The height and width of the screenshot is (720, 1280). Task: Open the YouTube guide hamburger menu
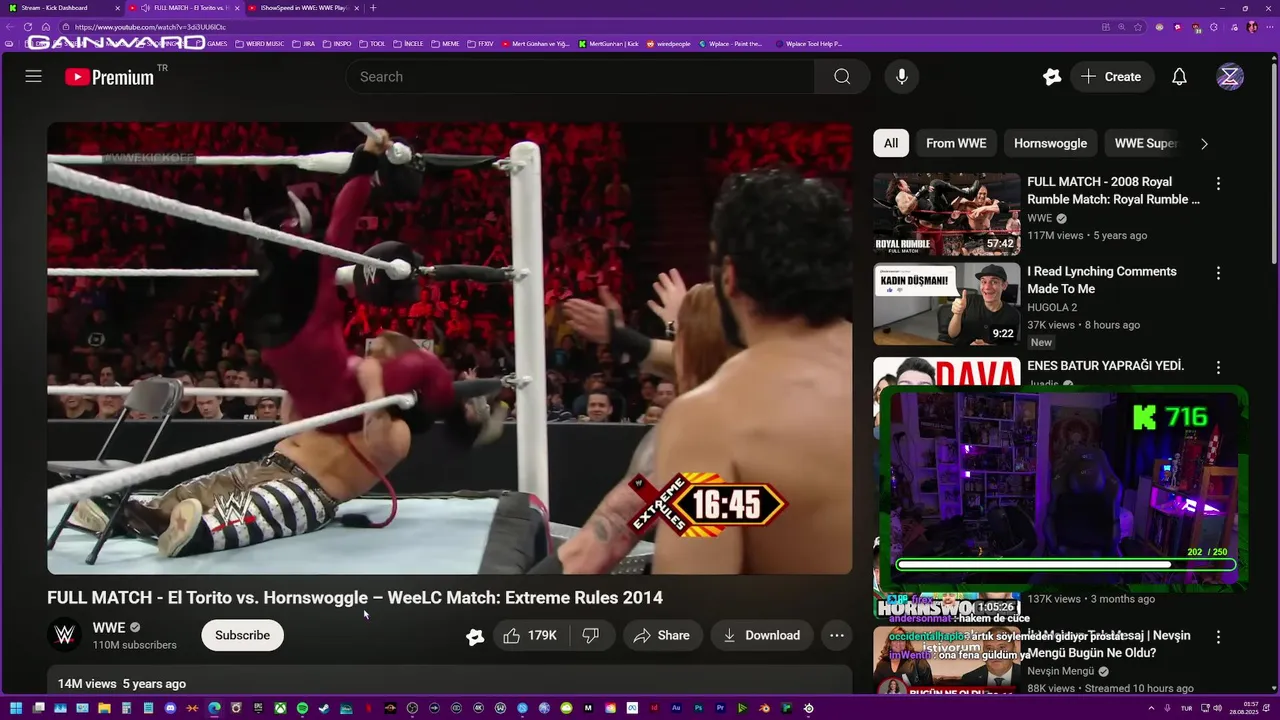click(x=33, y=77)
